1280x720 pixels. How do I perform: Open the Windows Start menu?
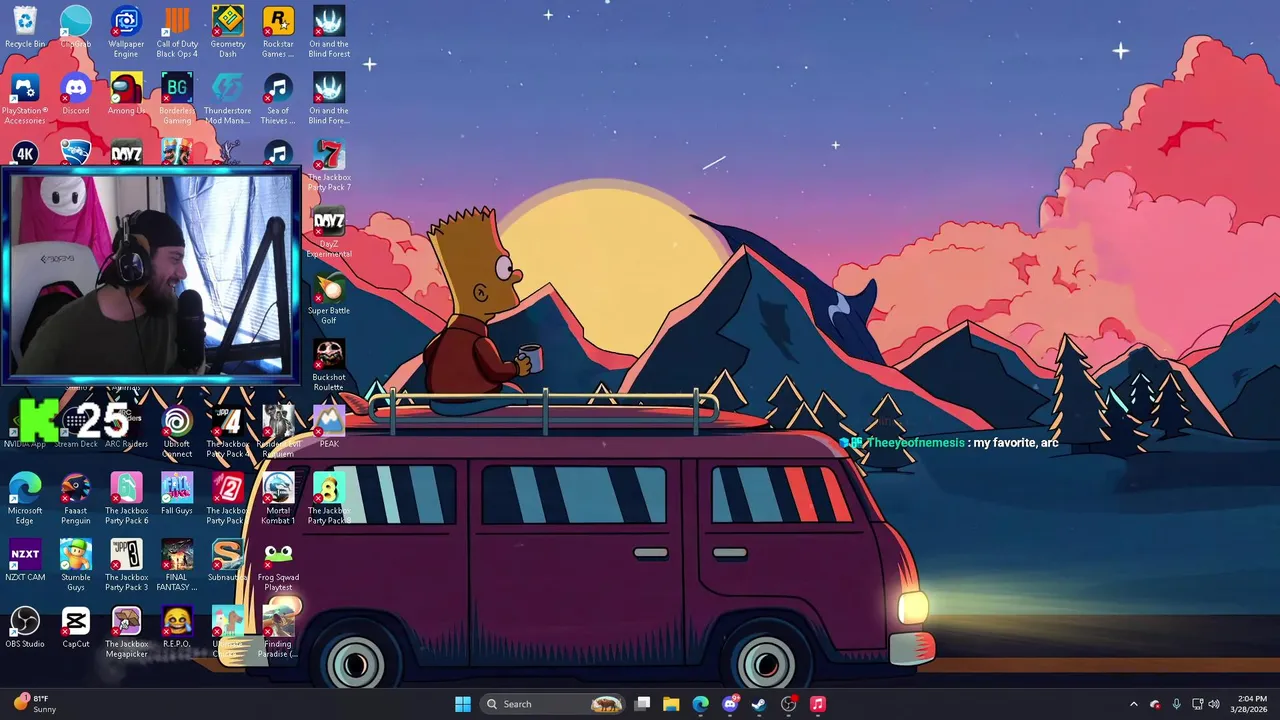click(463, 704)
